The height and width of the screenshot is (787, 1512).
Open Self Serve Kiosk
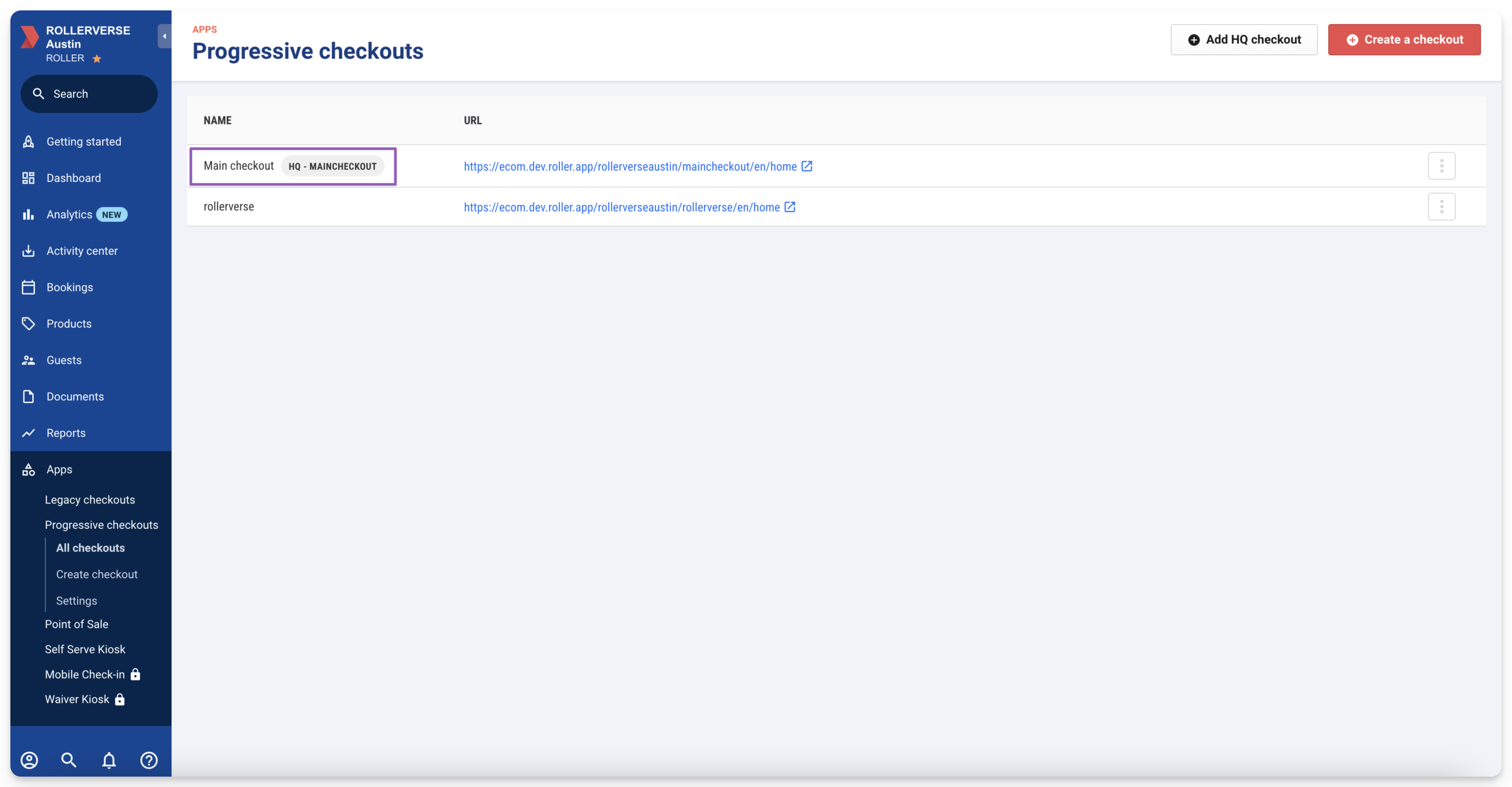coord(85,649)
